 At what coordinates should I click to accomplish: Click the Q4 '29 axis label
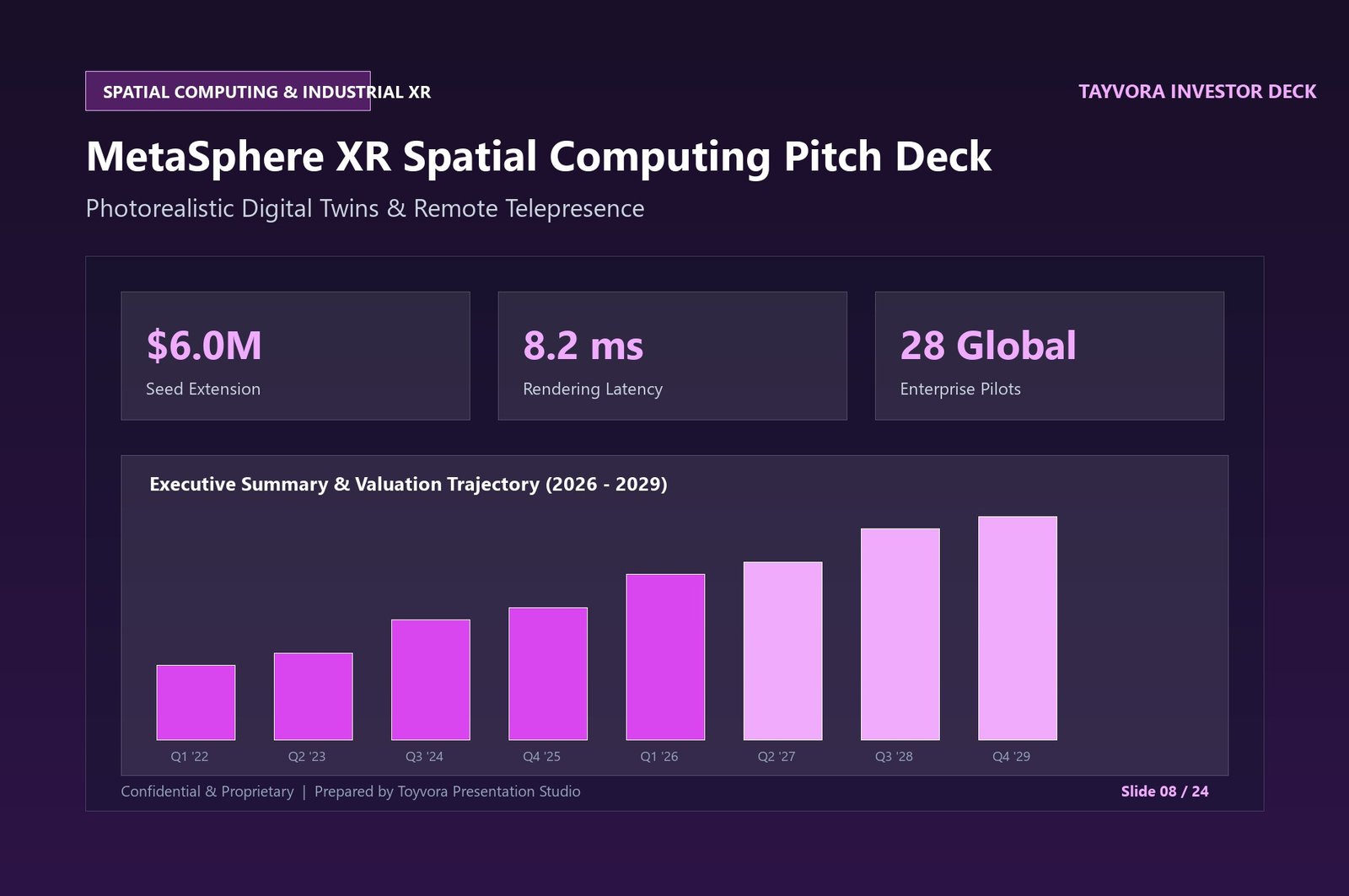point(1011,757)
